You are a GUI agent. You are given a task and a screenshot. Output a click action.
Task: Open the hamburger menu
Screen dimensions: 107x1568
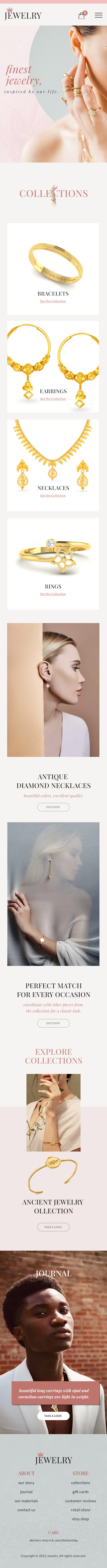tap(99, 15)
